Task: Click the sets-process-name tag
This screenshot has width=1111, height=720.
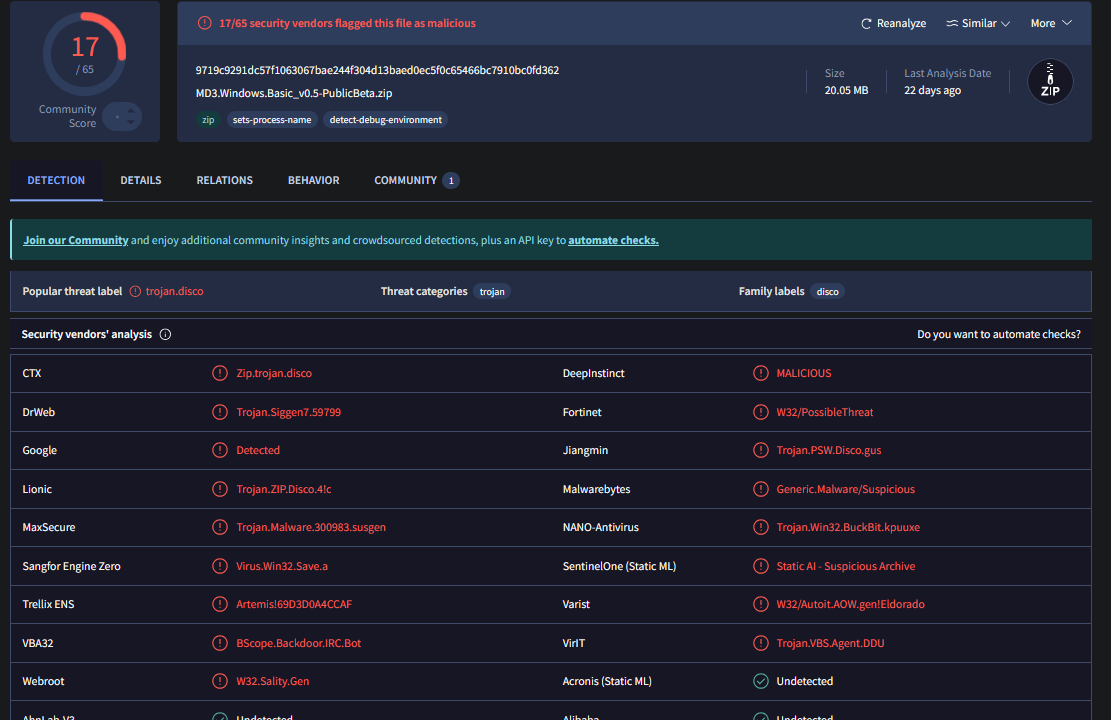Action: [x=272, y=120]
